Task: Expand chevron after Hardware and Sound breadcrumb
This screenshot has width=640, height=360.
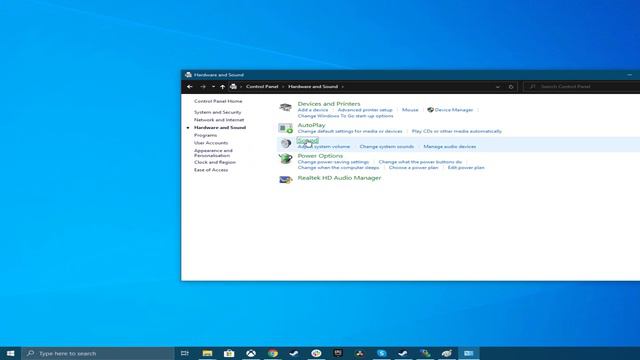Action: point(342,87)
